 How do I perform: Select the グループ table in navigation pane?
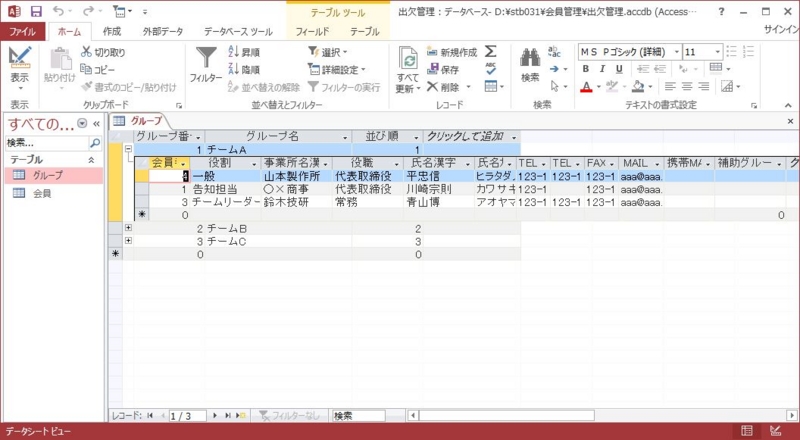click(54, 175)
